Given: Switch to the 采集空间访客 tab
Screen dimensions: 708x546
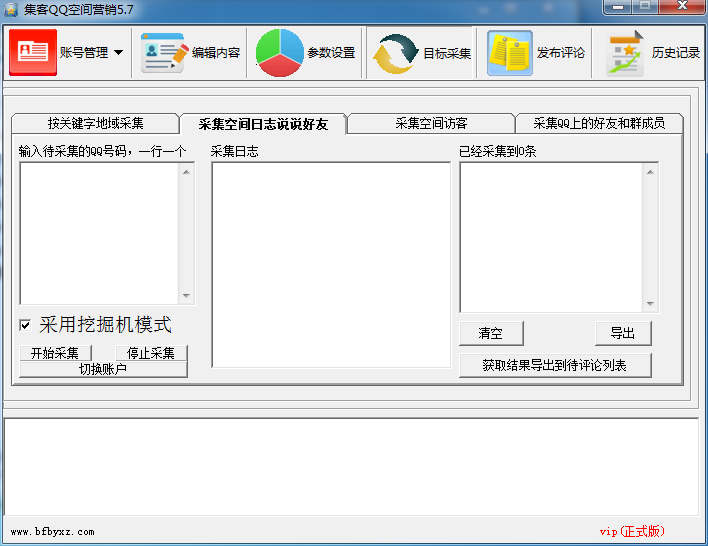Looking at the screenshot, I should click(431, 124).
